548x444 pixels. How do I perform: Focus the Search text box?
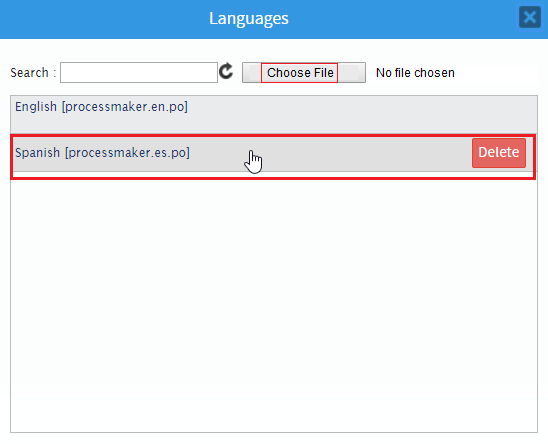pyautogui.click(x=139, y=72)
